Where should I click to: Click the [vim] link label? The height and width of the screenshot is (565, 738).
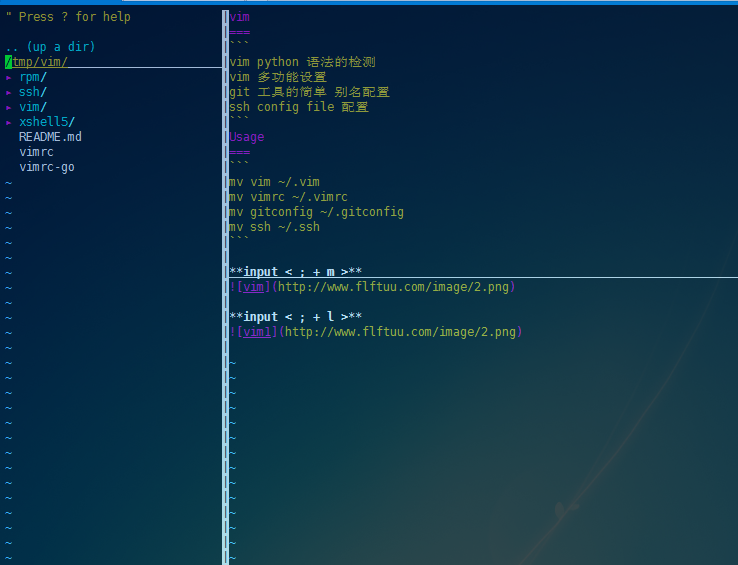pos(254,287)
